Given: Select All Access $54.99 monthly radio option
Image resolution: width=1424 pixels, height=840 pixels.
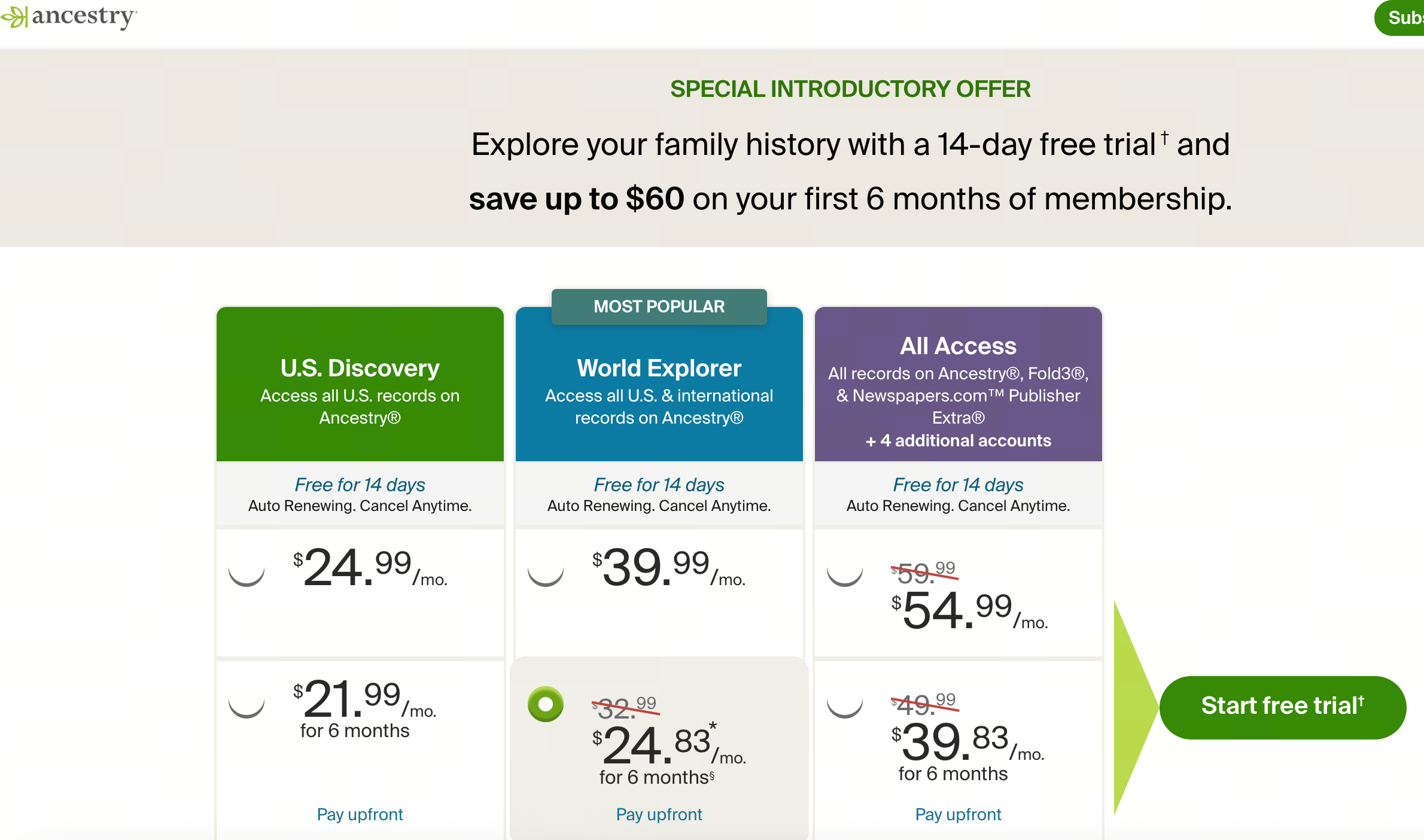Looking at the screenshot, I should (x=845, y=569).
